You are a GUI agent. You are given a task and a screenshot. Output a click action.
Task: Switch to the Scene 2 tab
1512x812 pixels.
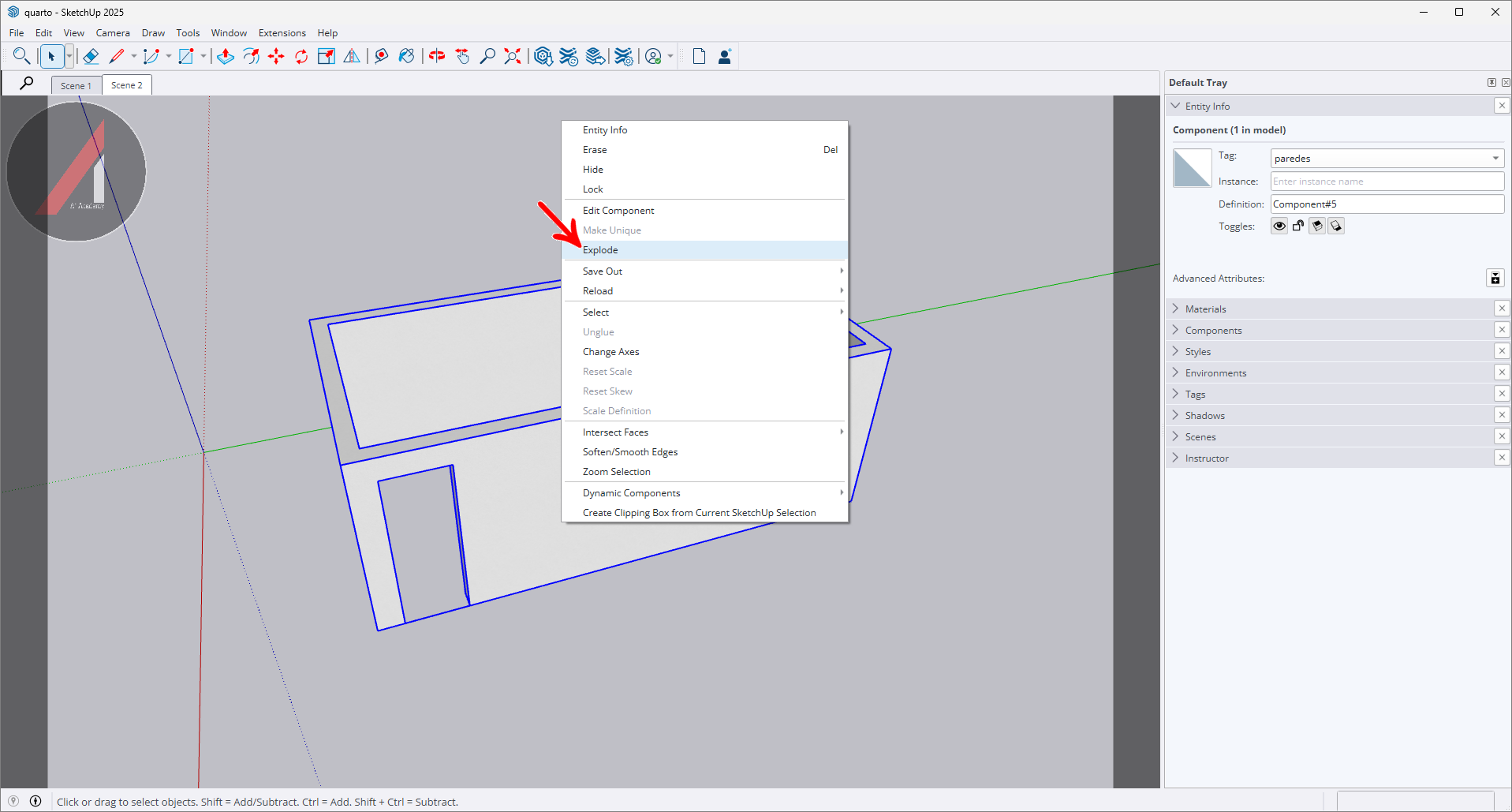[127, 85]
